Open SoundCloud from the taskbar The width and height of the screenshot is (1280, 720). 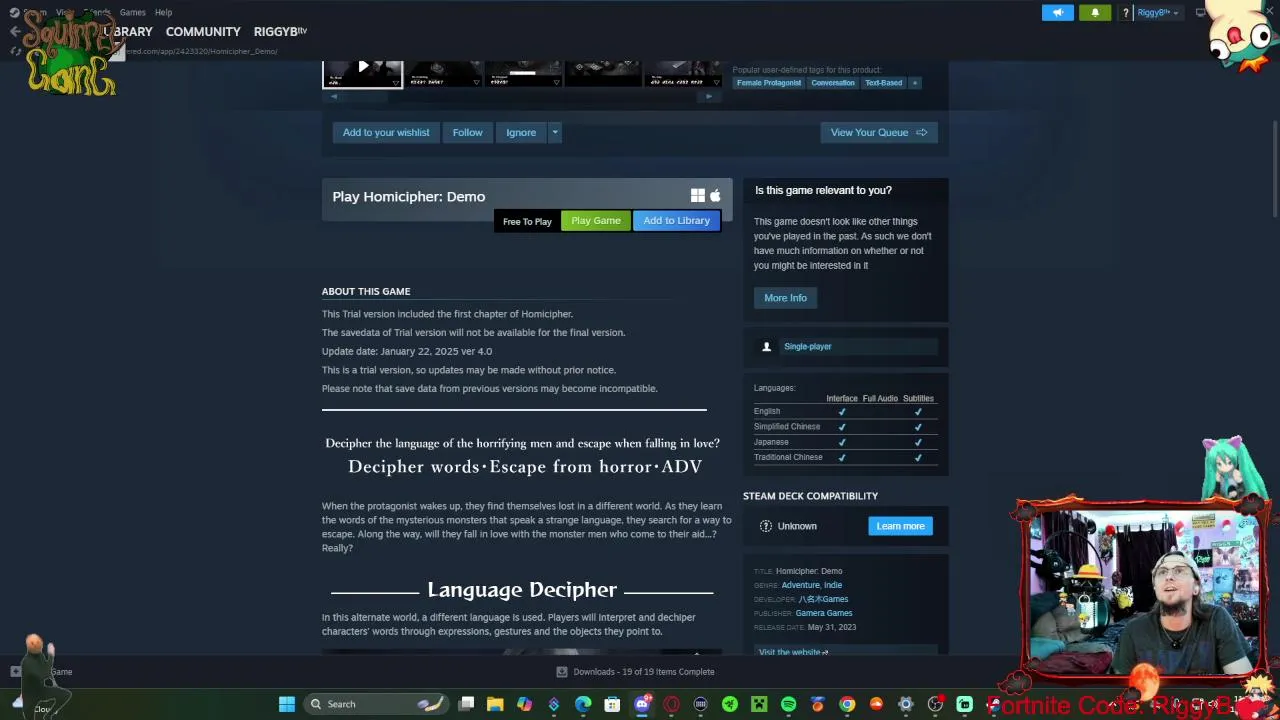click(876, 704)
